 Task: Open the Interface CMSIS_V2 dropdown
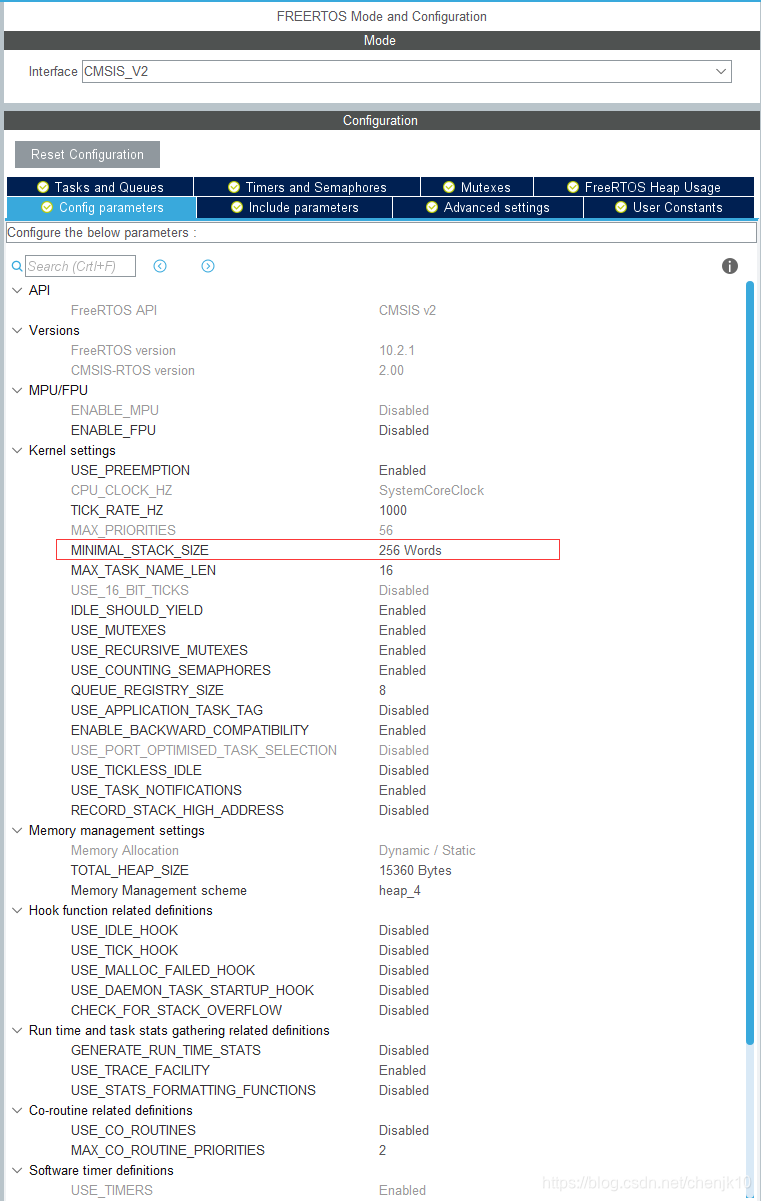[x=407, y=71]
